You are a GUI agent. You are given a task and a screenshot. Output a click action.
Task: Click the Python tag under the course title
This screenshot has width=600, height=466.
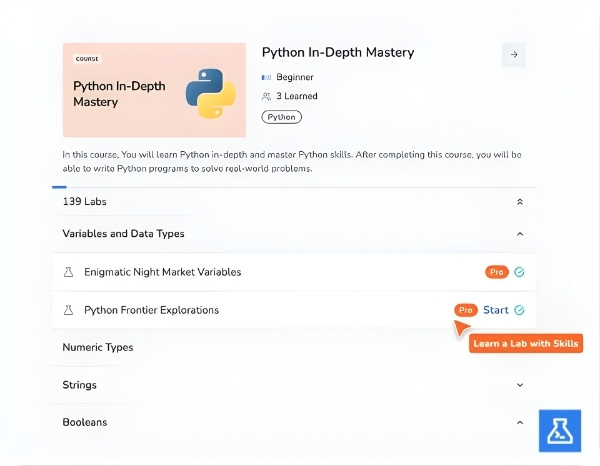pos(281,117)
